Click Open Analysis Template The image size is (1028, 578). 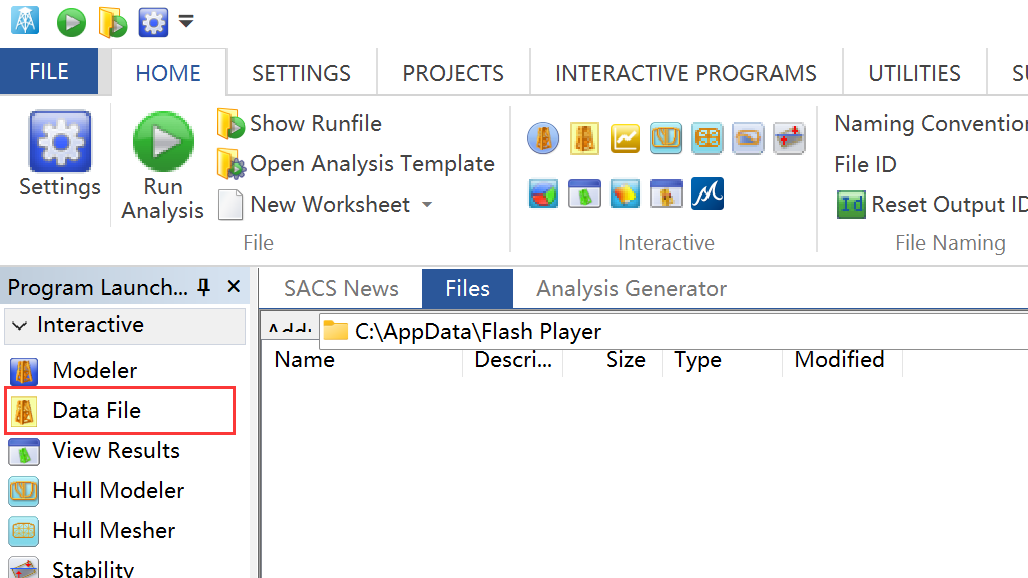click(371, 164)
